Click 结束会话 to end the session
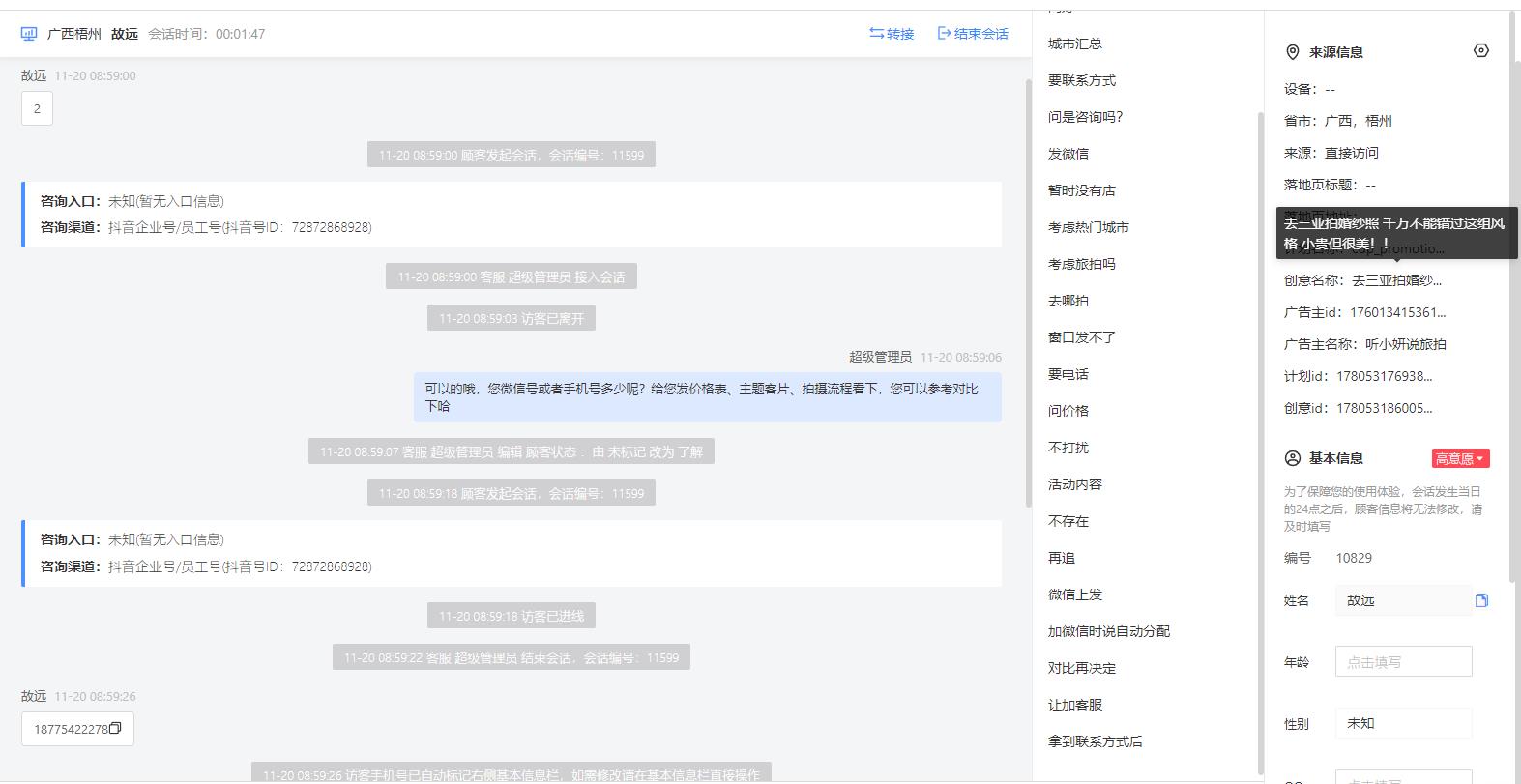The height and width of the screenshot is (784, 1521). pyautogui.click(x=973, y=34)
